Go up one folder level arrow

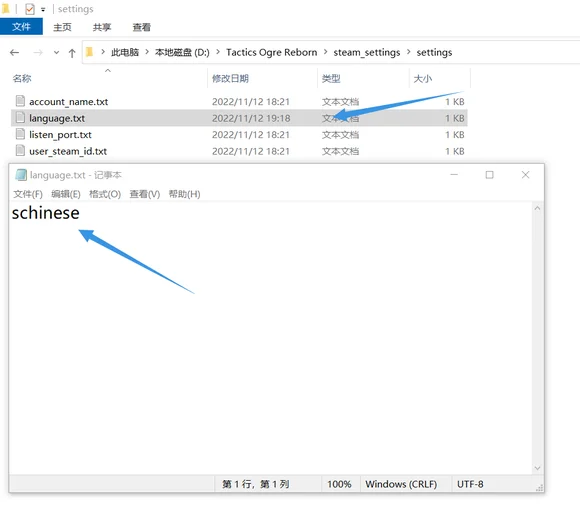72,53
